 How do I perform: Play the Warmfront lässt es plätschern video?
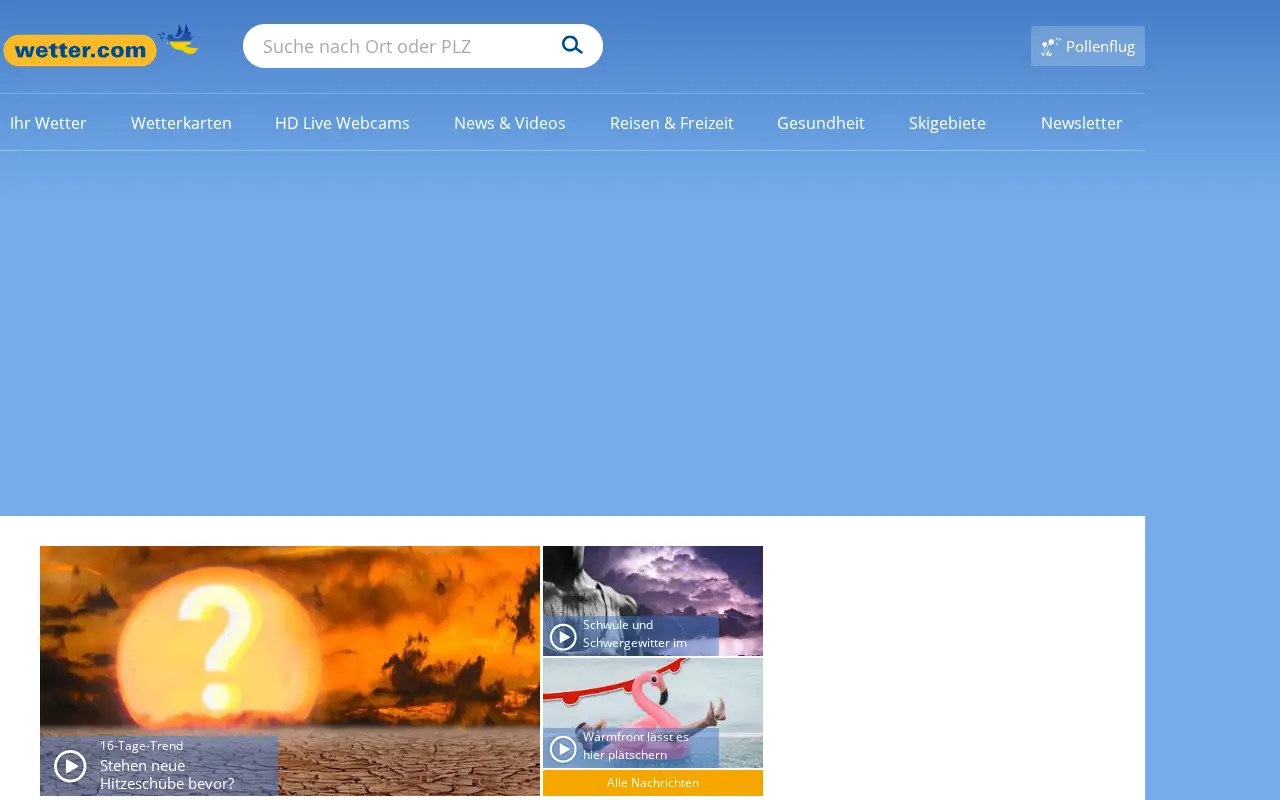[563, 748]
